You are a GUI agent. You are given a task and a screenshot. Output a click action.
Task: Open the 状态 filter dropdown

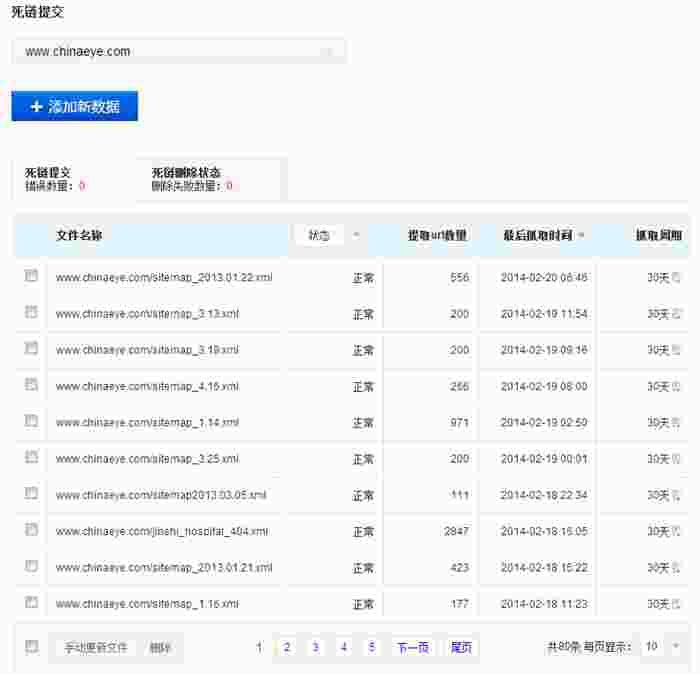[x=328, y=235]
